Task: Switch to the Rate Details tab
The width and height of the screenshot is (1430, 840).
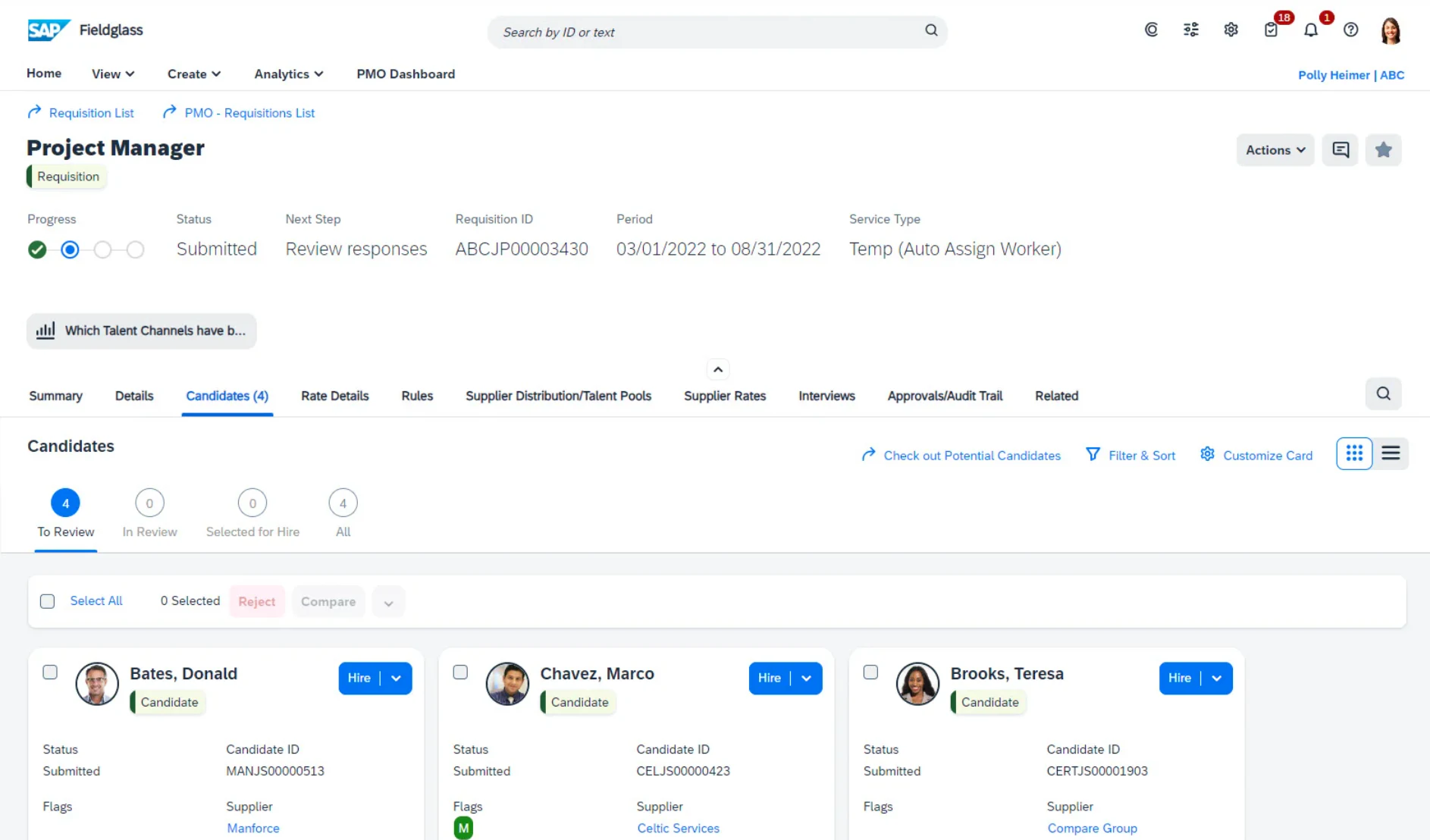Action: coord(334,396)
